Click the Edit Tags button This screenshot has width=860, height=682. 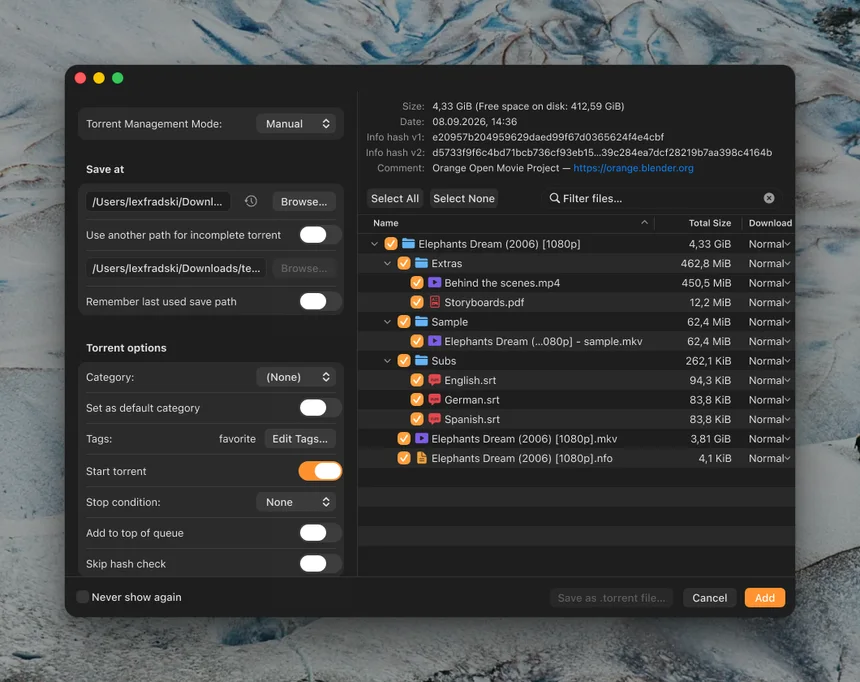tap(300, 438)
